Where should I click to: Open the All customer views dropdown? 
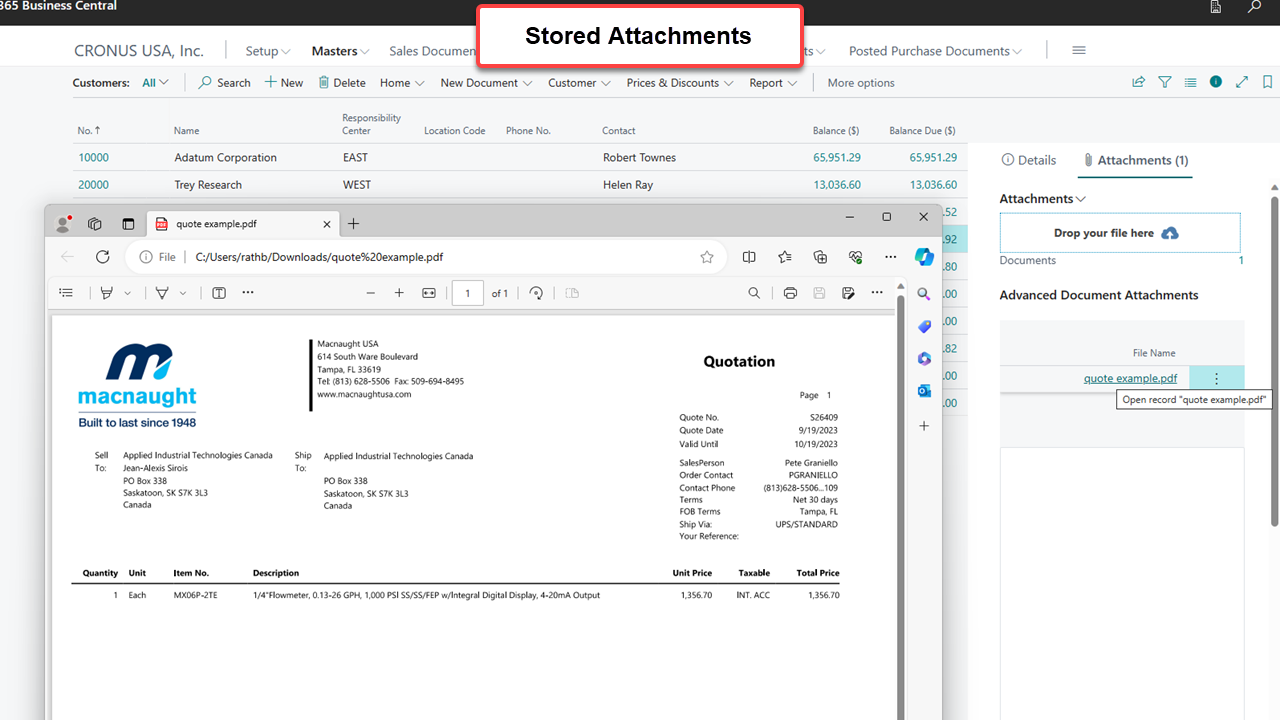(x=155, y=83)
